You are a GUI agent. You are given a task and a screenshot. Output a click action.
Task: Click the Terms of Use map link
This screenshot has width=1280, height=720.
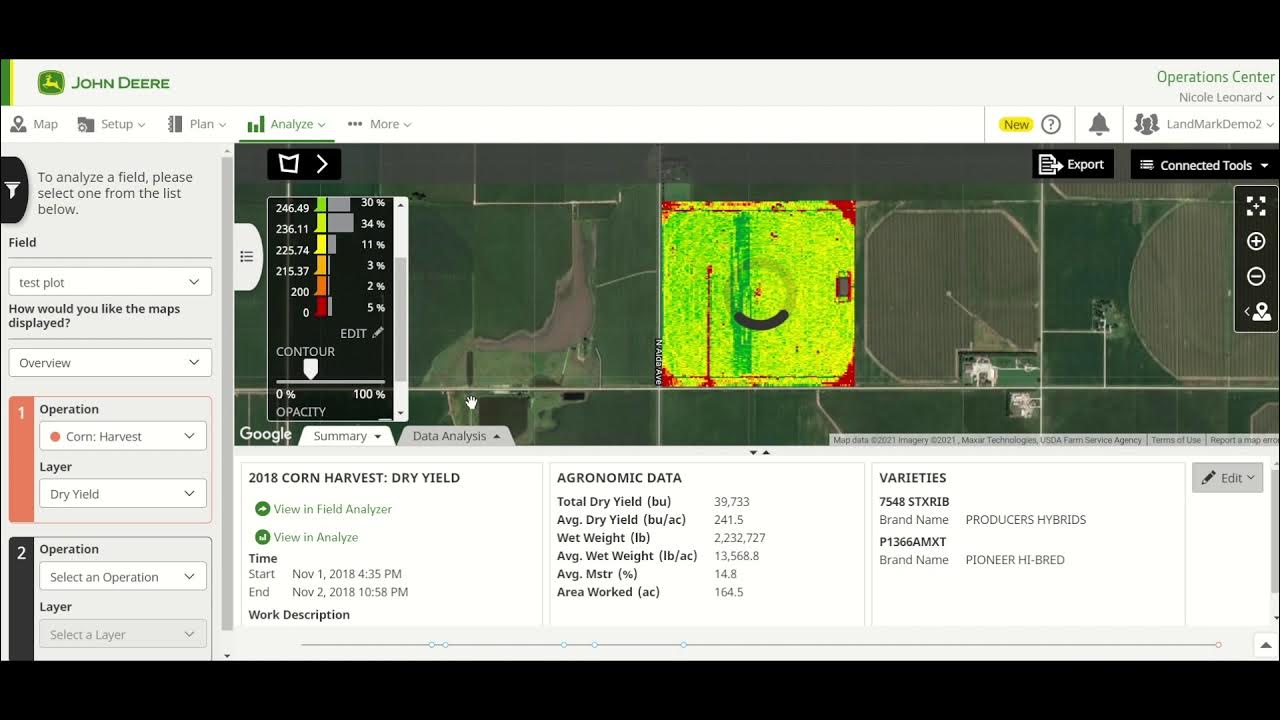(1175, 440)
